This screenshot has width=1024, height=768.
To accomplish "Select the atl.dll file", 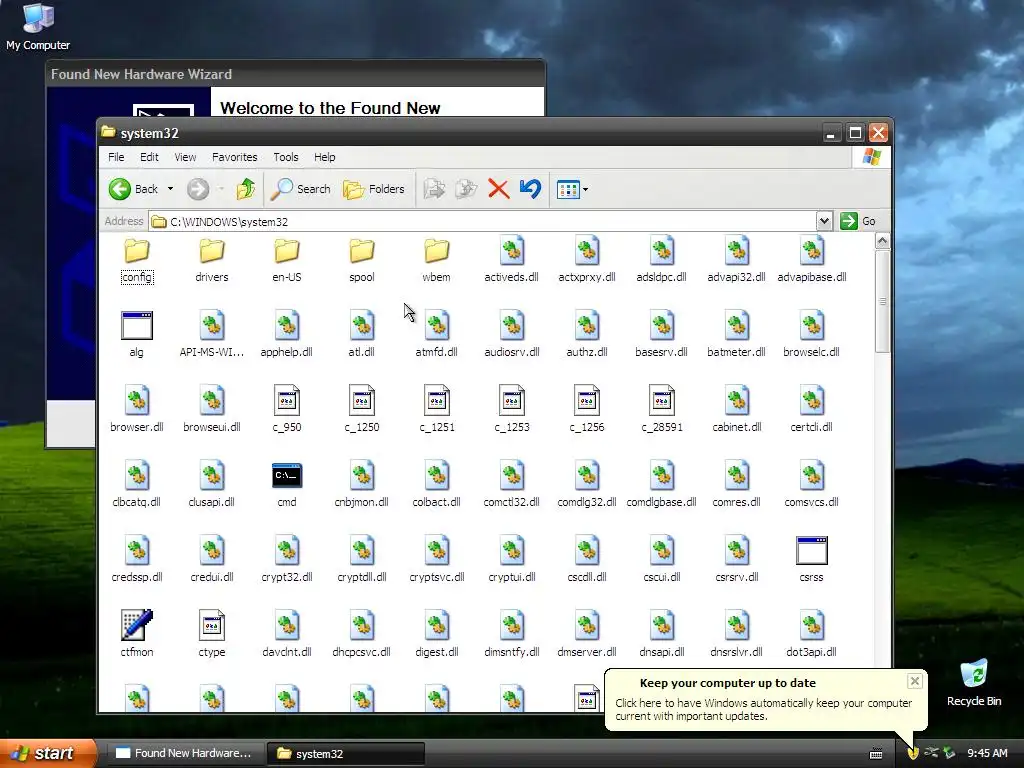I will [362, 334].
